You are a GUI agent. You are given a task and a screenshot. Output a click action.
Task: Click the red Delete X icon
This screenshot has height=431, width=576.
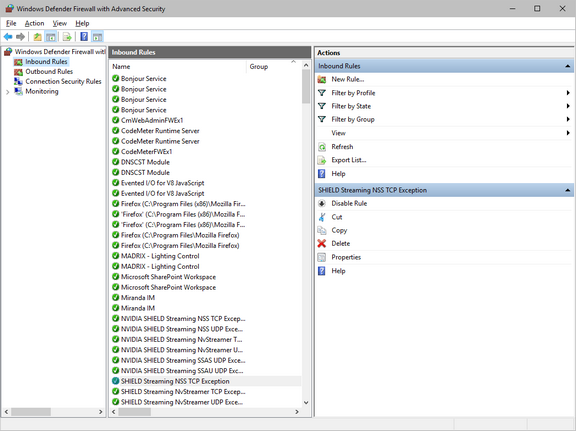point(322,243)
